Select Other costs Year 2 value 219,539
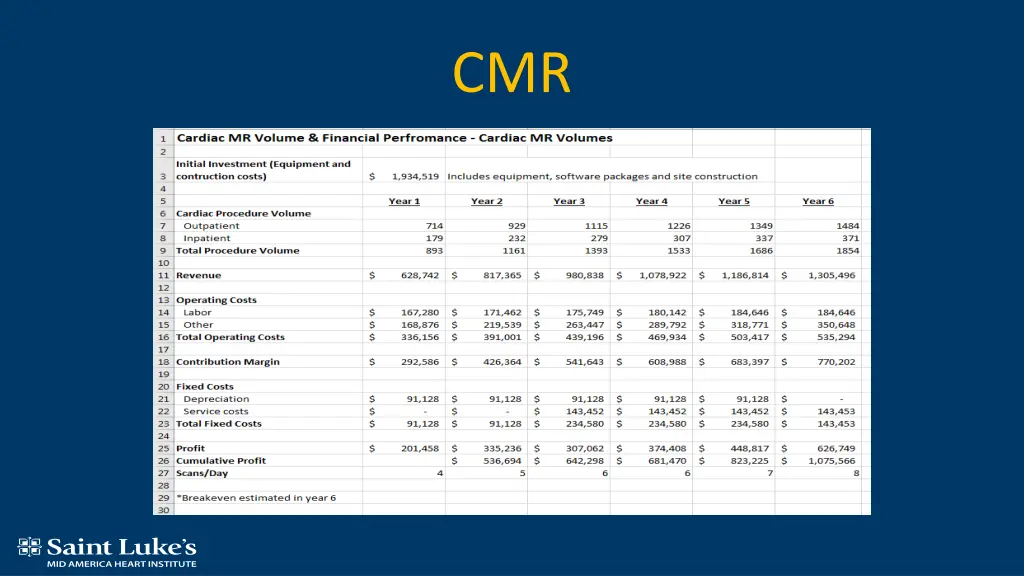Viewport: 1024px width, 576px height. tap(502, 325)
